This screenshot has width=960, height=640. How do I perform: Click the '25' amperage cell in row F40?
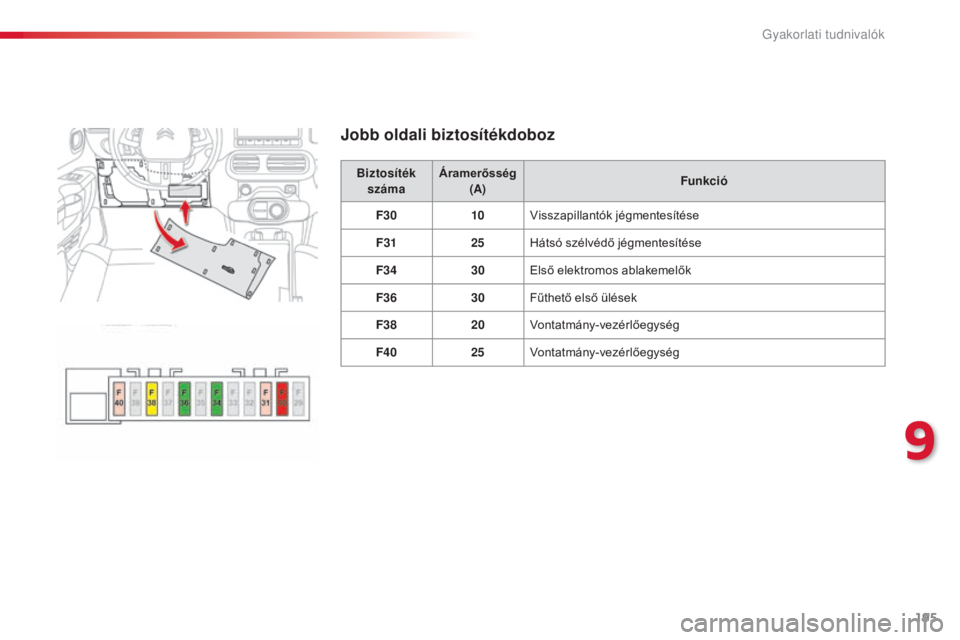point(478,353)
